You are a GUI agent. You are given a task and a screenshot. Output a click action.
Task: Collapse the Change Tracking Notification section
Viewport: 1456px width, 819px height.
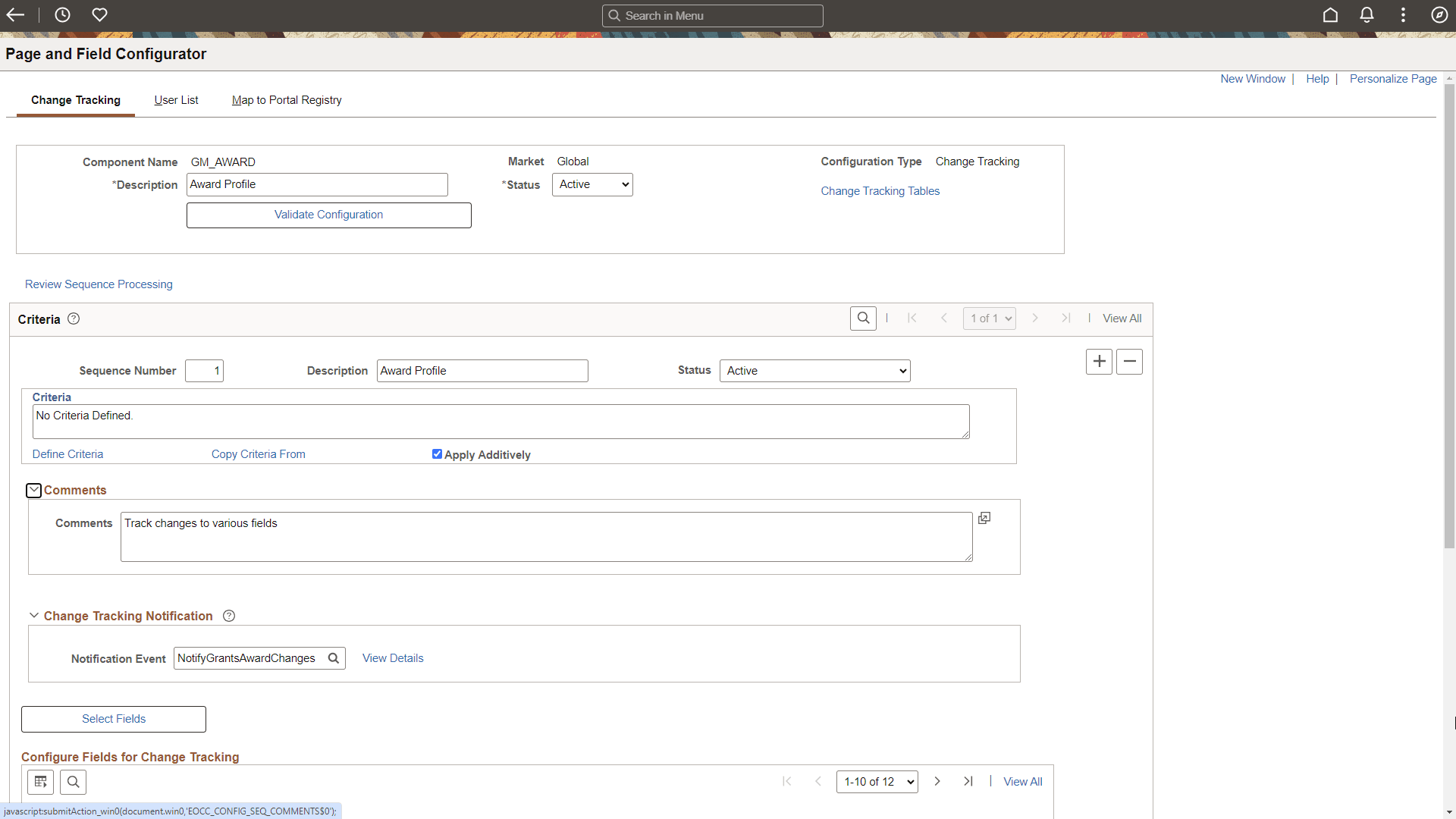33,615
